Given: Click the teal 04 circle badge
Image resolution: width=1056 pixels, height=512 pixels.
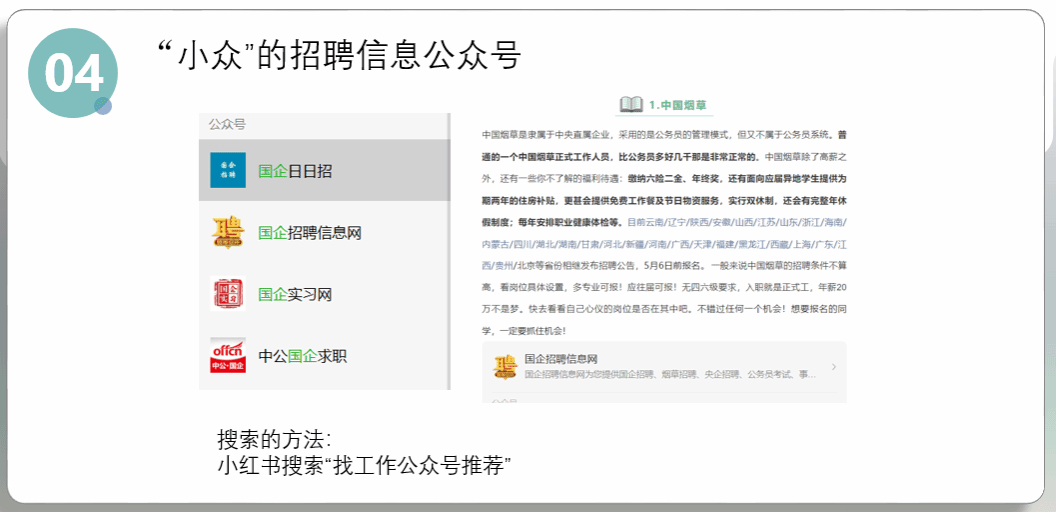Looking at the screenshot, I should pos(72,74).
